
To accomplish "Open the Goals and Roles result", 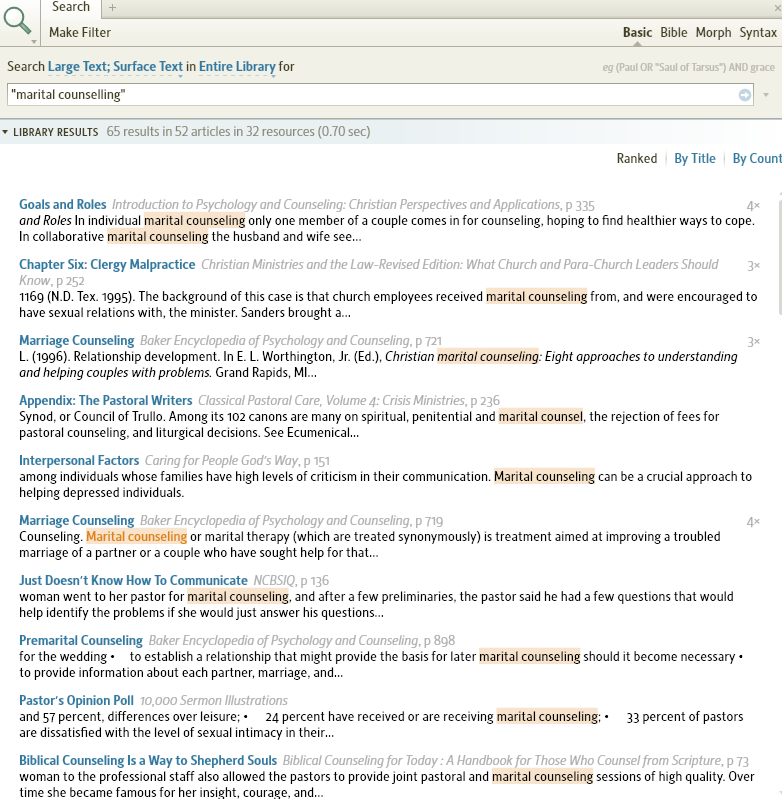I will tap(63, 204).
